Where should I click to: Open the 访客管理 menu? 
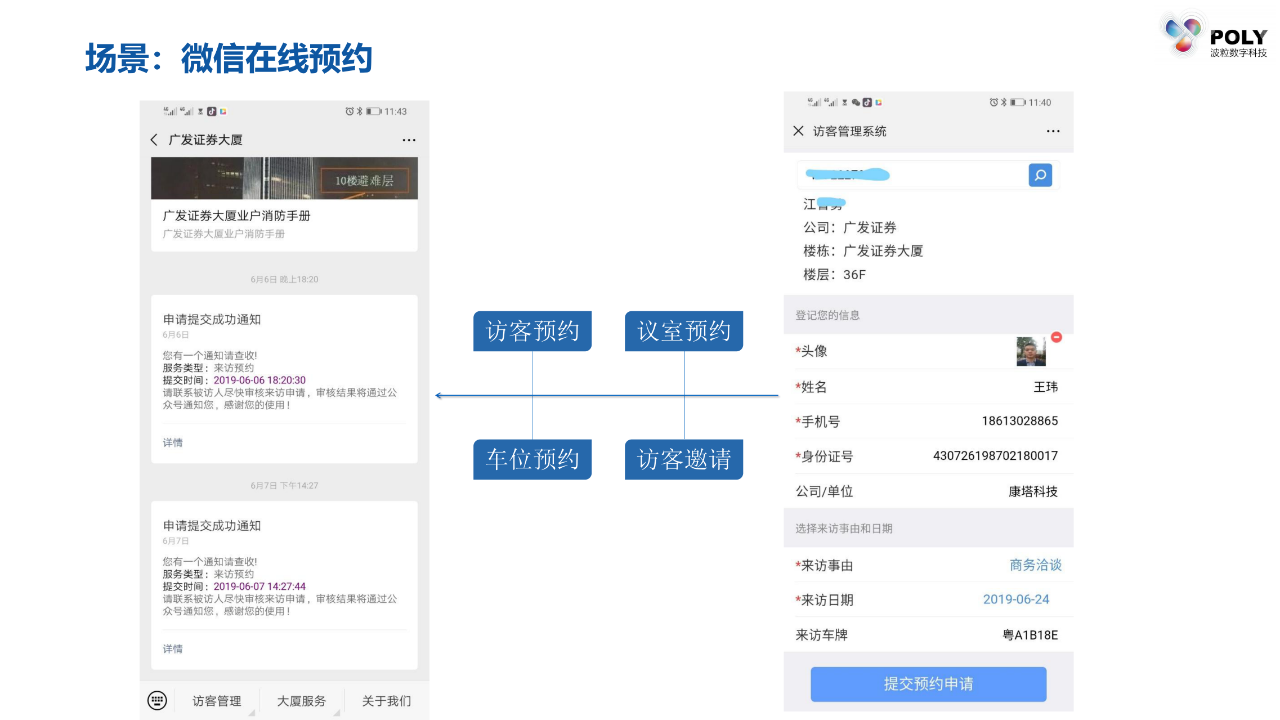click(217, 701)
